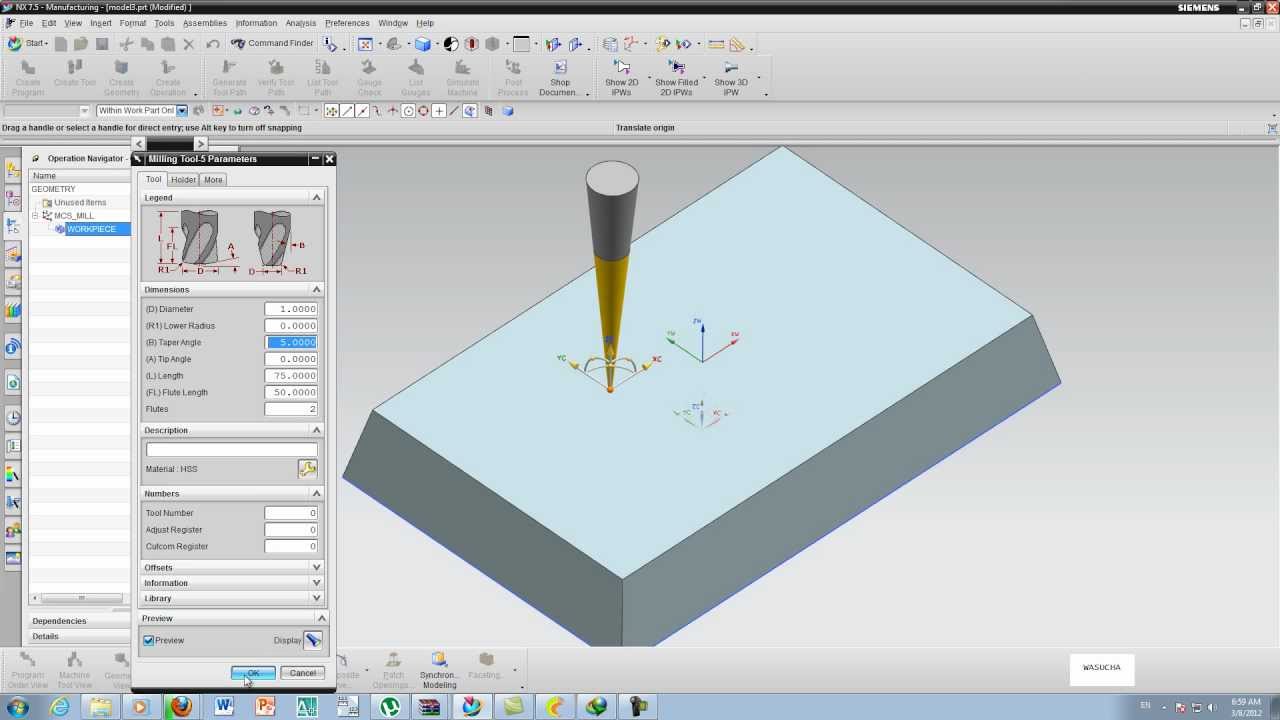
Task: Open Internet Explorer from the taskbar
Action: pos(60,707)
